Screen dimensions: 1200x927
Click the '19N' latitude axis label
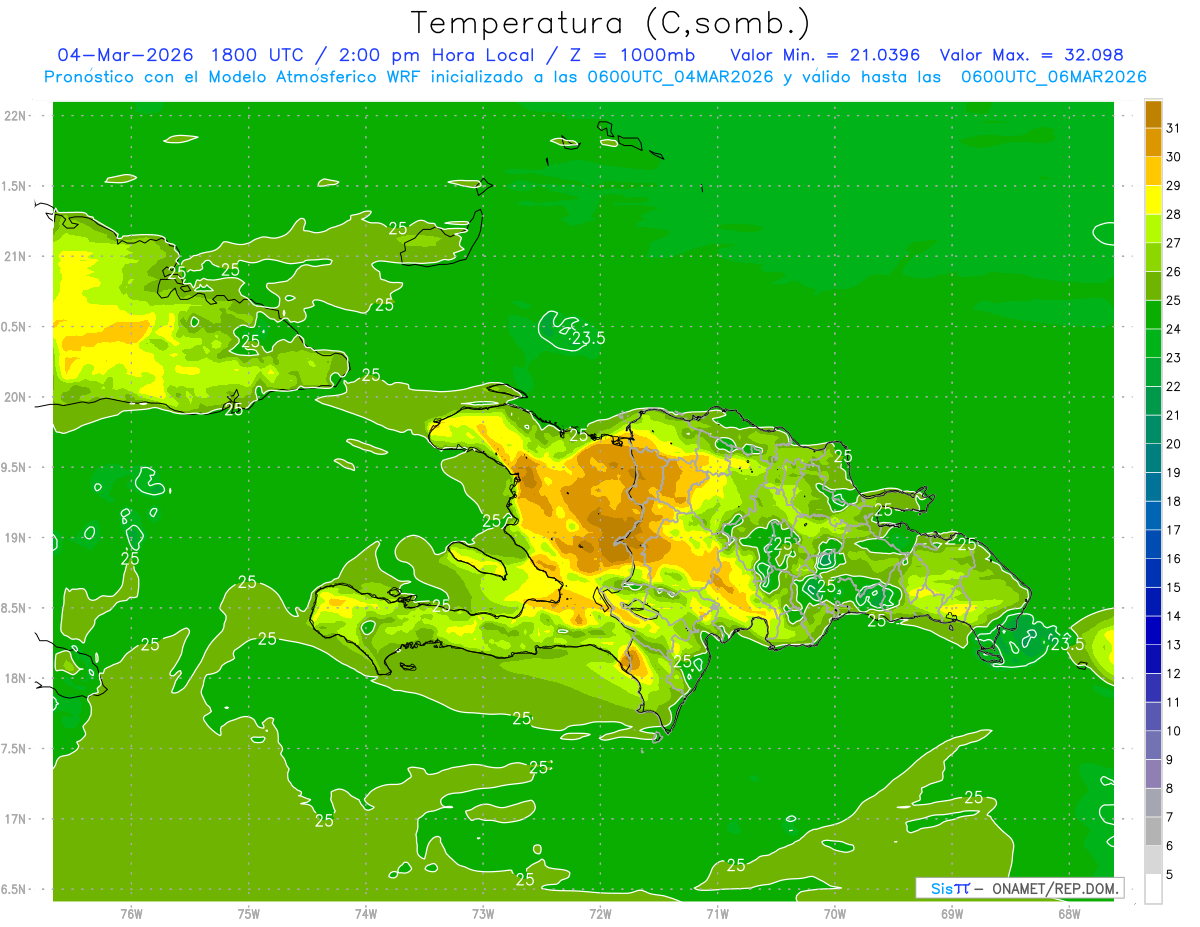(x=17, y=538)
